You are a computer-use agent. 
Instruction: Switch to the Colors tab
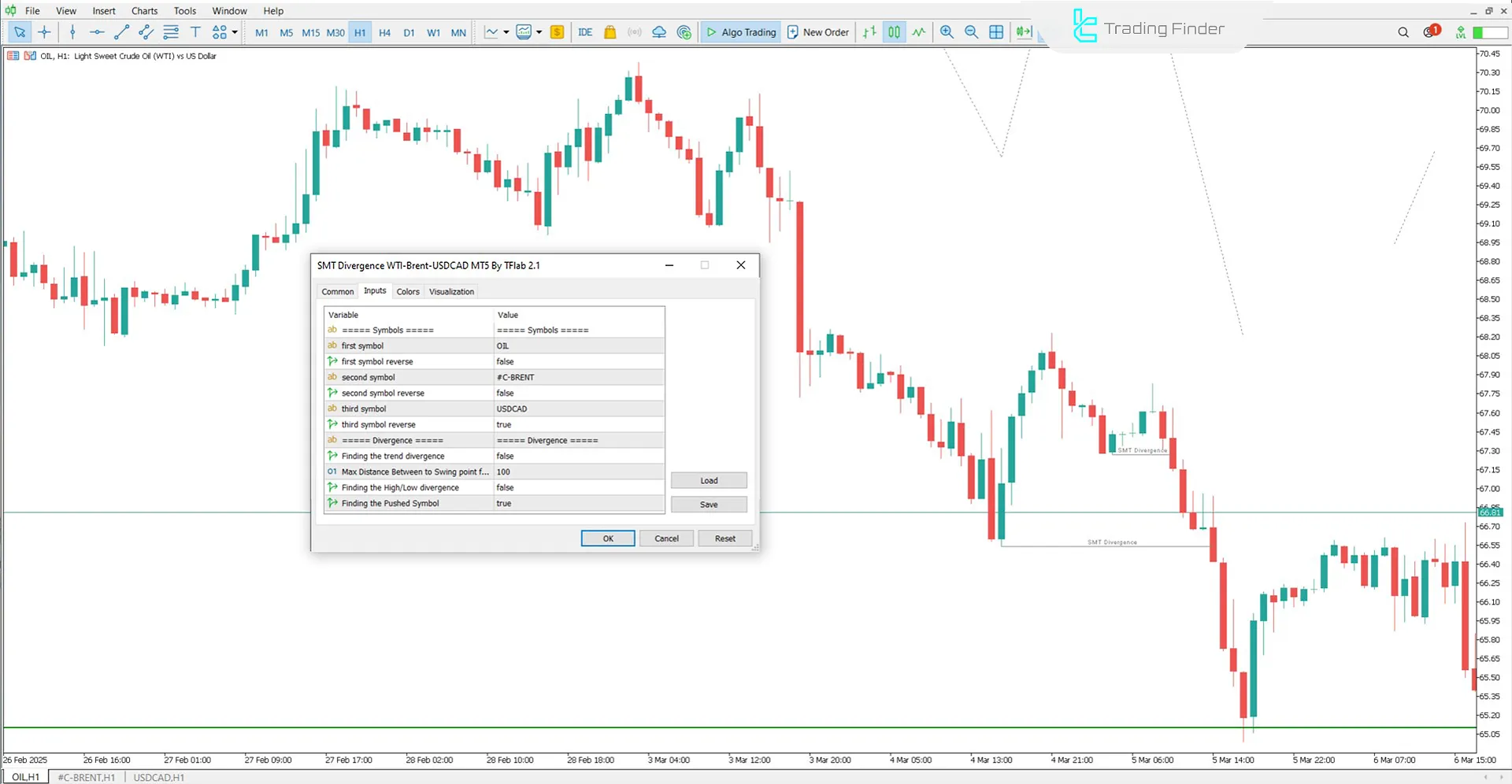(408, 291)
